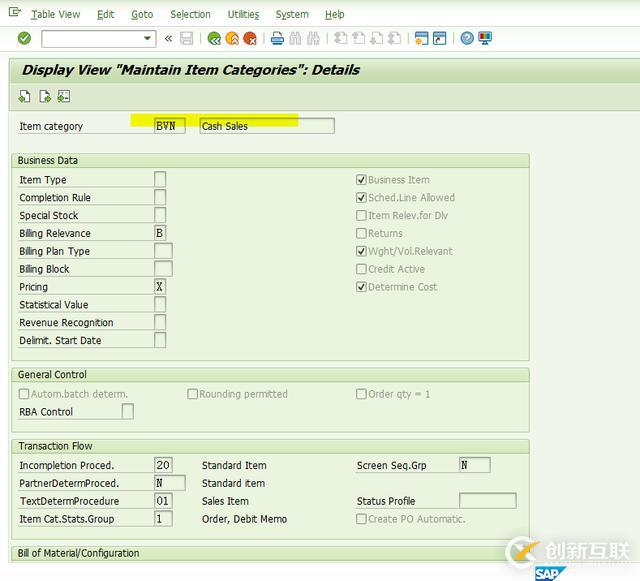Toggle the Order qty = 1 checkbox
Image resolution: width=640 pixels, height=581 pixels.
pyautogui.click(x=361, y=394)
